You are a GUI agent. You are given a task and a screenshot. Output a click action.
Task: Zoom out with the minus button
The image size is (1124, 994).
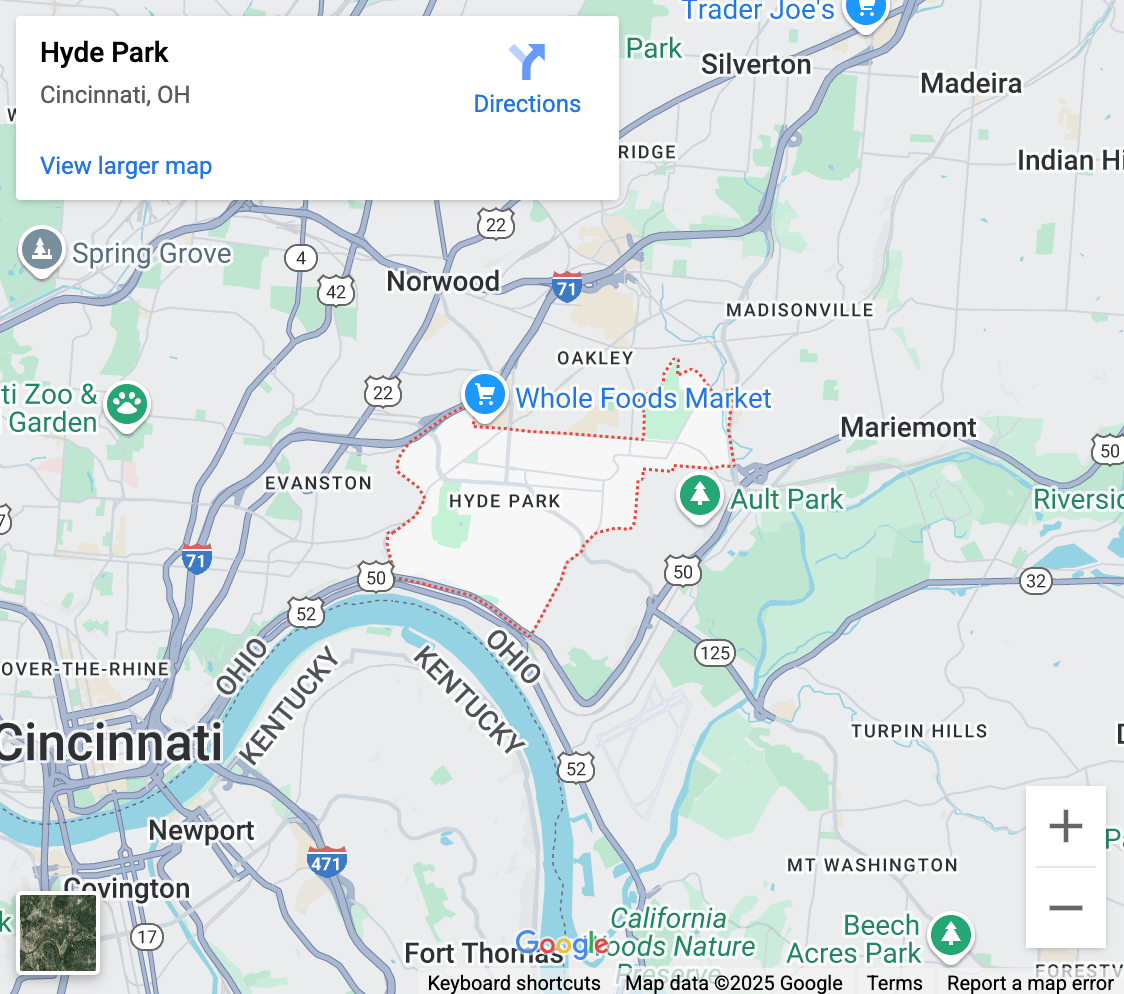coord(1065,908)
